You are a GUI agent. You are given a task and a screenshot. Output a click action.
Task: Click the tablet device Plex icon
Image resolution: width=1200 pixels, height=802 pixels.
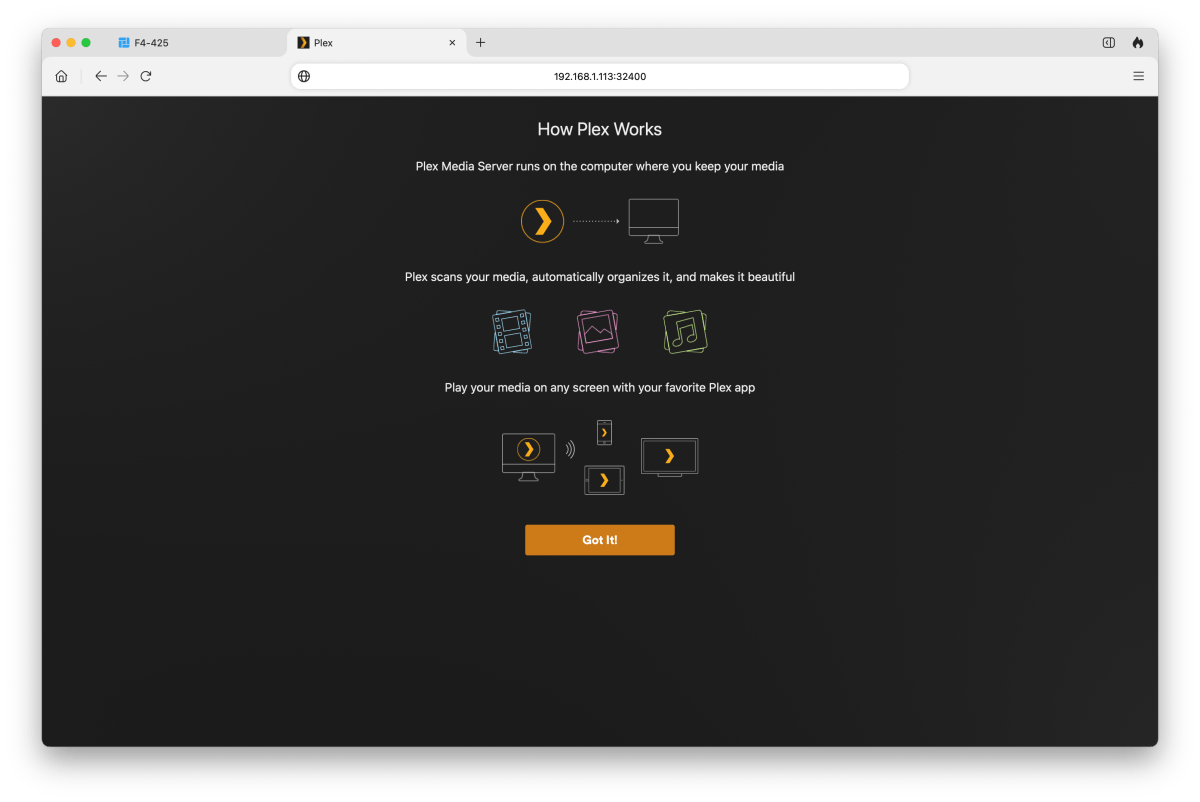click(604, 480)
